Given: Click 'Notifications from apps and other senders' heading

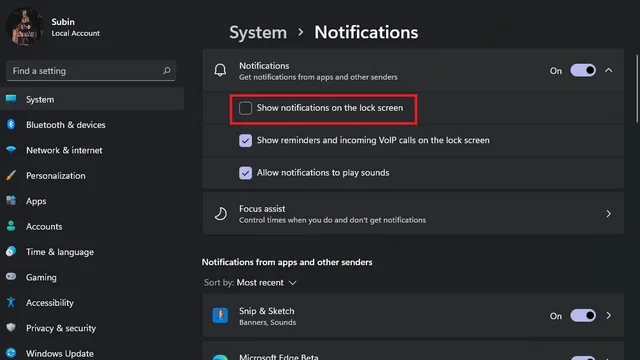Looking at the screenshot, I should point(287,262).
